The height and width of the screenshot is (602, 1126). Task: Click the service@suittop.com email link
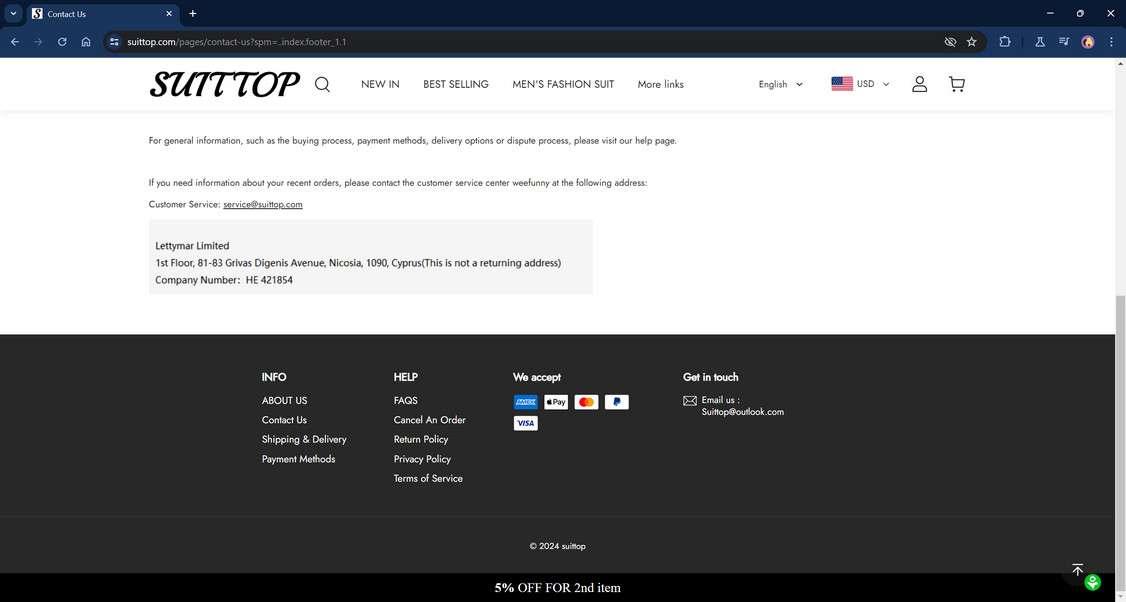263,204
